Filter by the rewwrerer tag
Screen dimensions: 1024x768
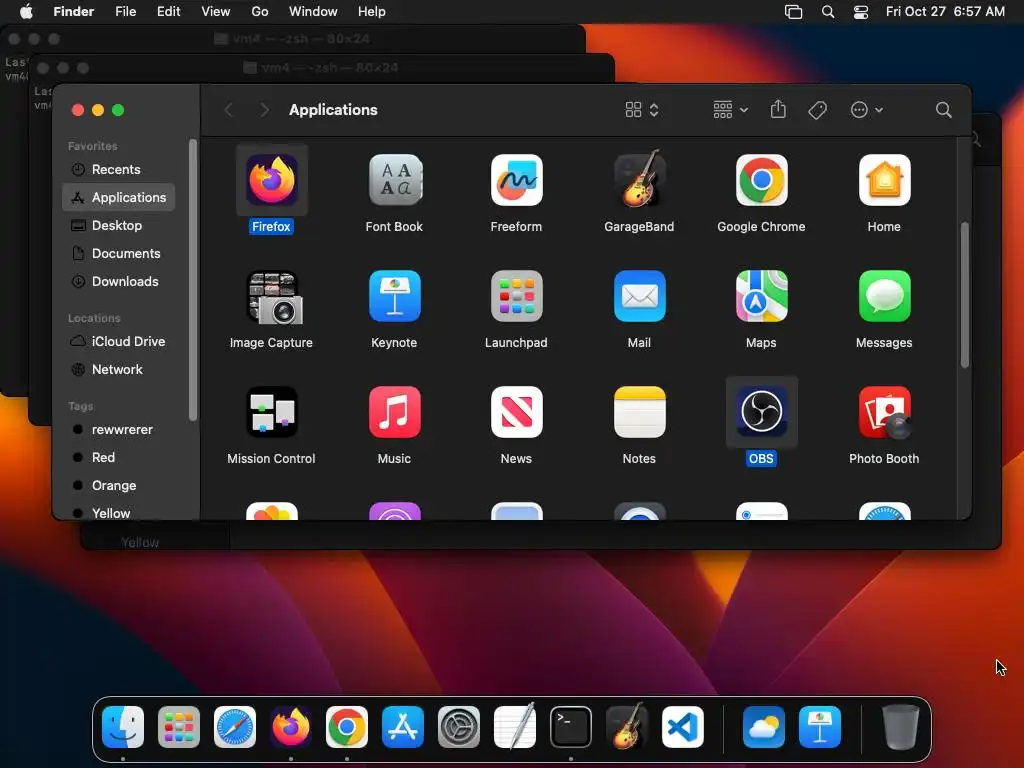click(x=119, y=430)
